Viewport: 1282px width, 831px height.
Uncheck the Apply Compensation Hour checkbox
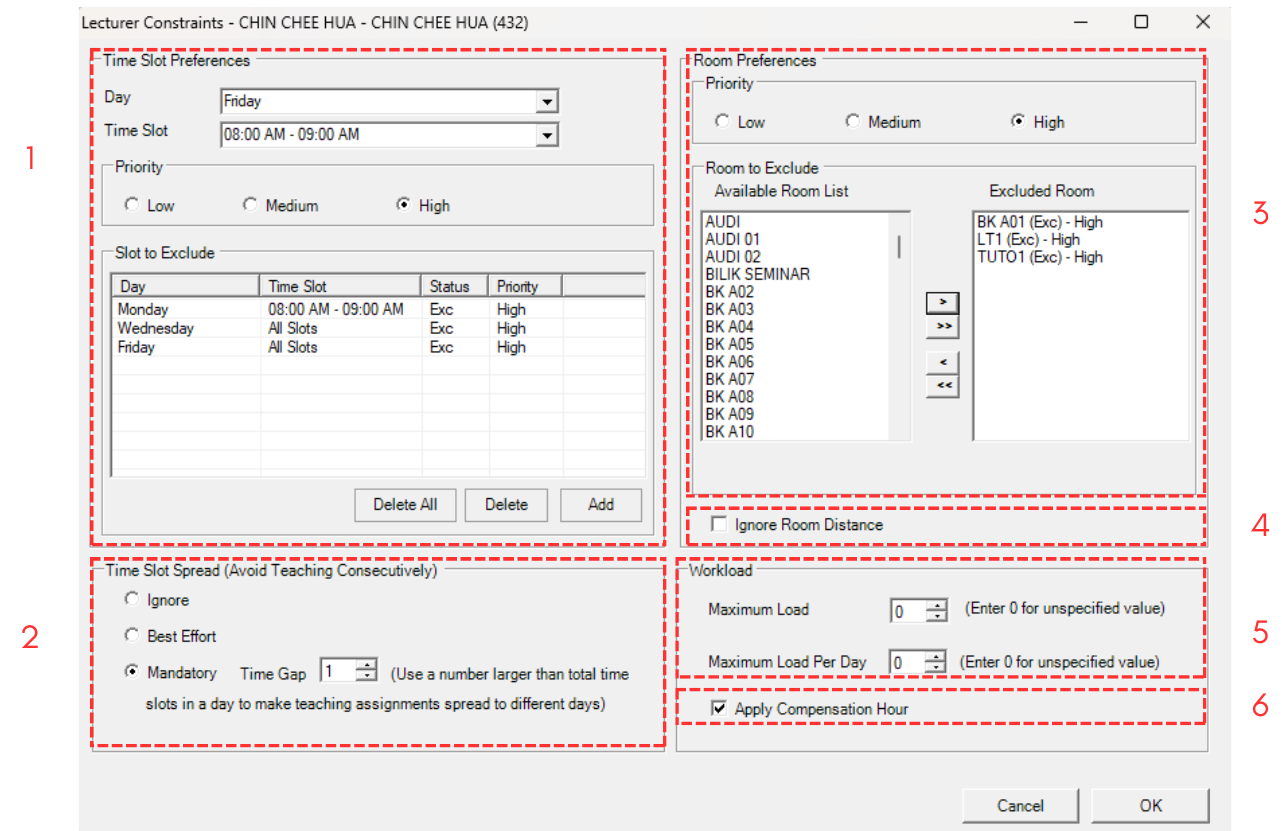click(x=719, y=708)
